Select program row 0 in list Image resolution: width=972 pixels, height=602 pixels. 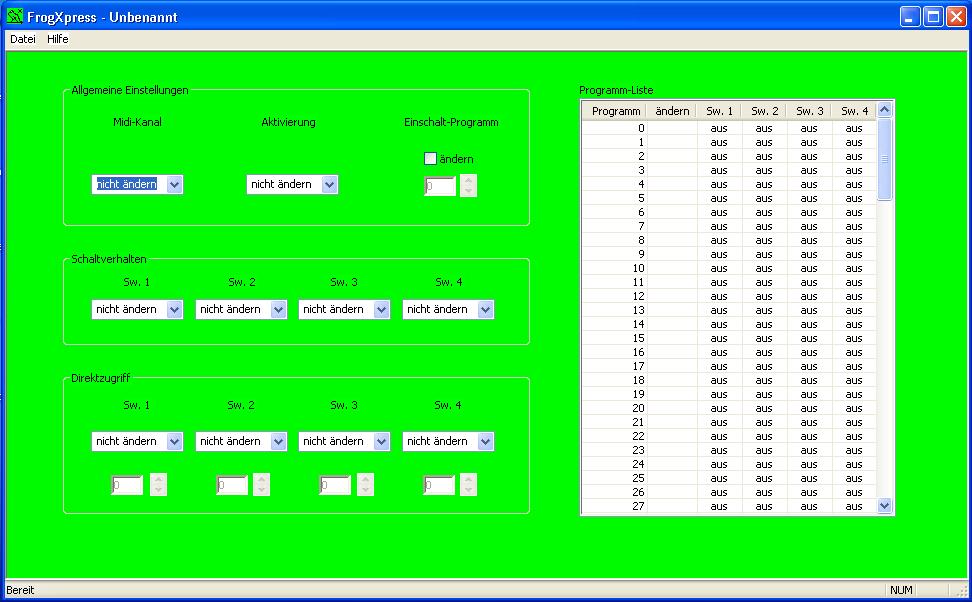click(729, 128)
